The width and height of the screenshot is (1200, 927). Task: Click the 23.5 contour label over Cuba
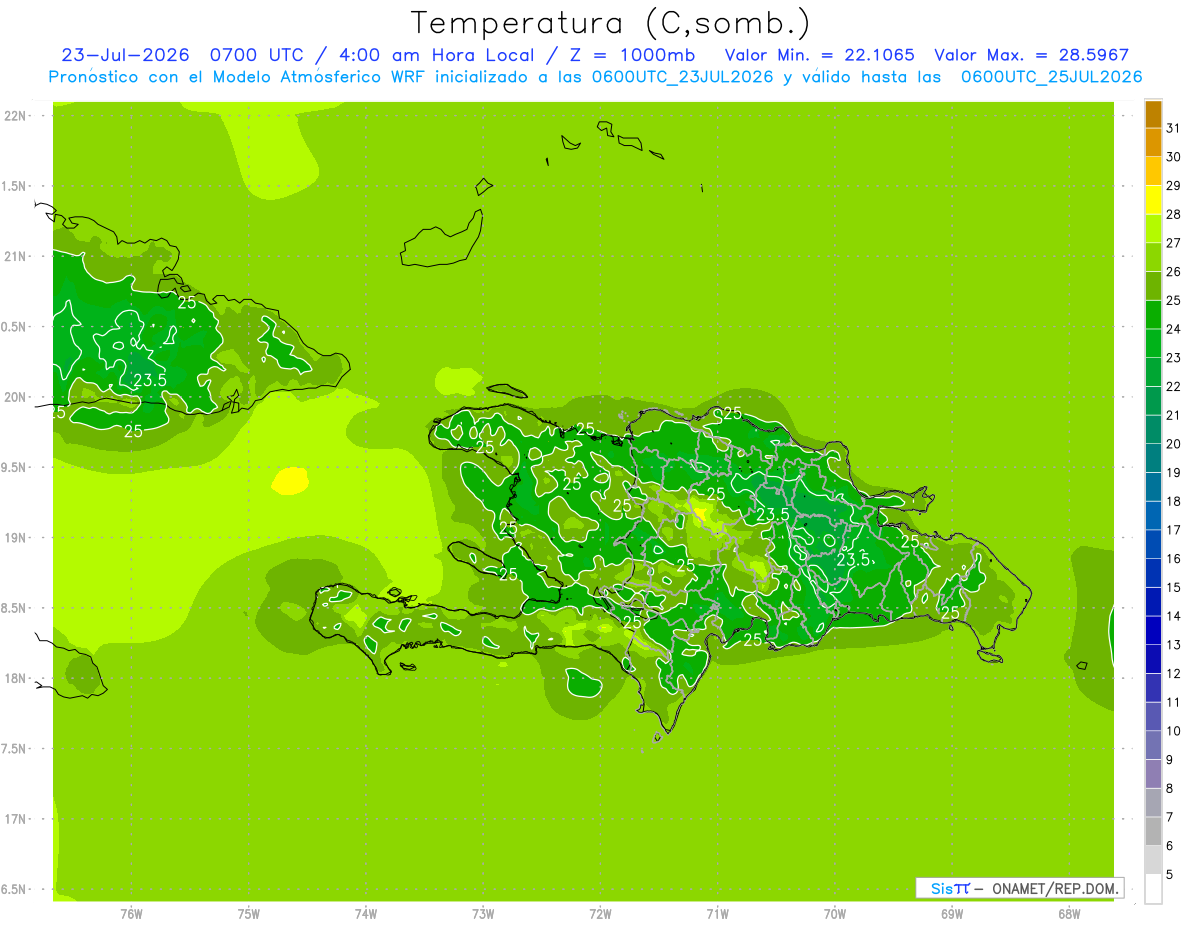click(x=150, y=379)
